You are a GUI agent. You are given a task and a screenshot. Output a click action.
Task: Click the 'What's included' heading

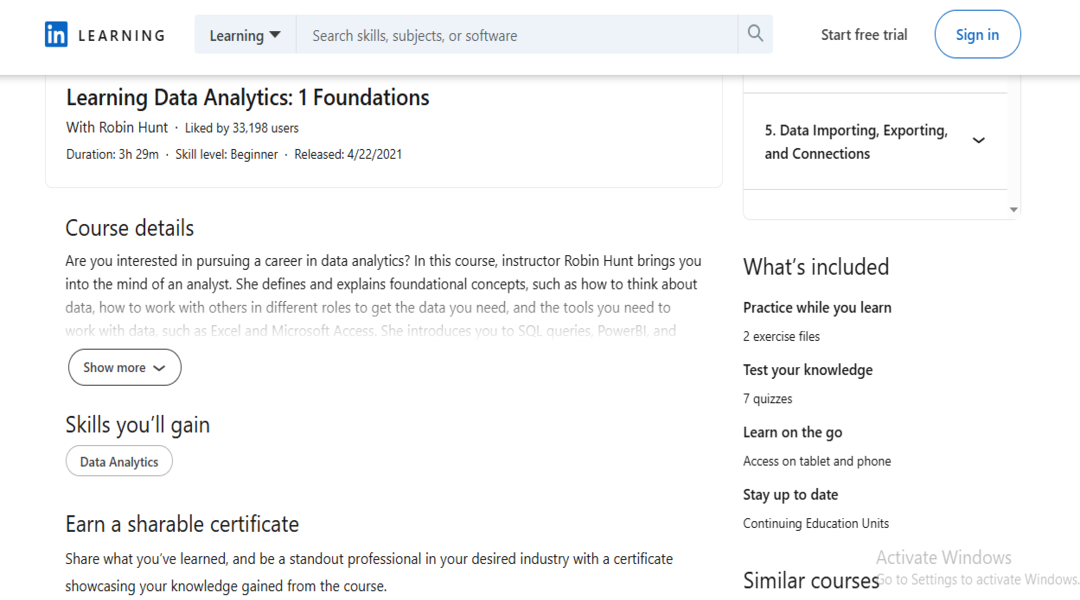[816, 267]
